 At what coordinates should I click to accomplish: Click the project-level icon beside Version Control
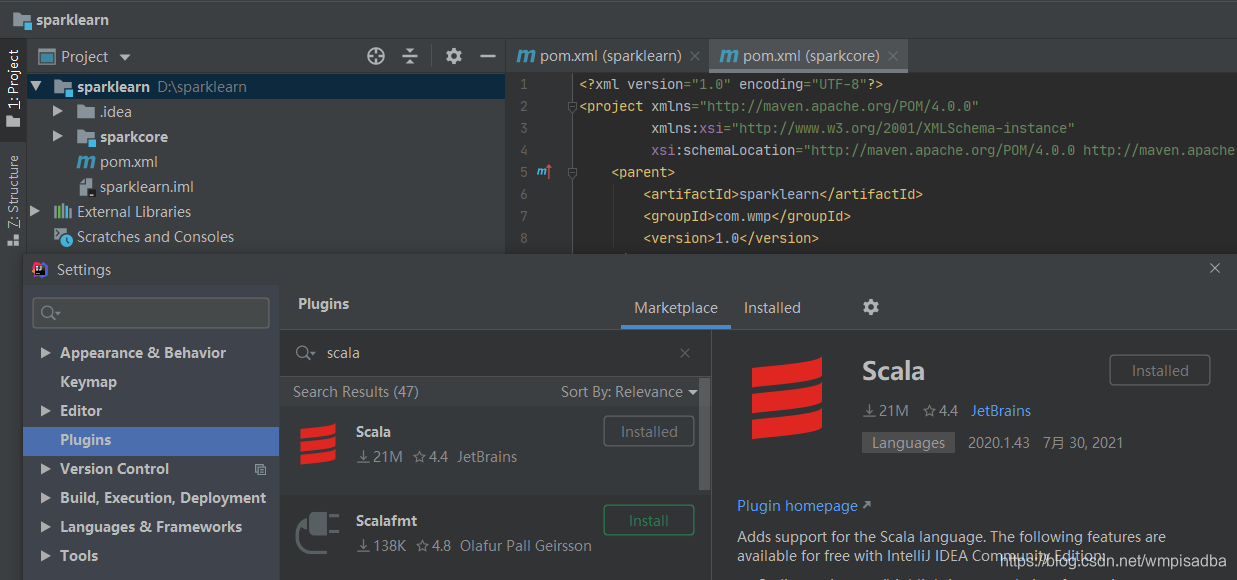point(261,469)
